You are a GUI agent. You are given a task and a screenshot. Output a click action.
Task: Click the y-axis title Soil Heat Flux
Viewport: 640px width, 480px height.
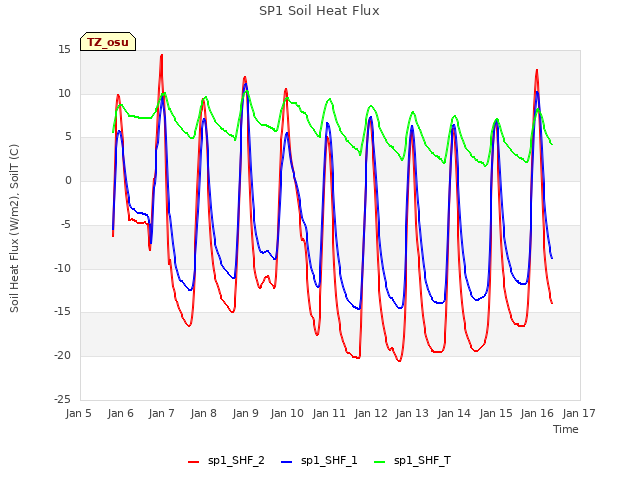[14, 228]
